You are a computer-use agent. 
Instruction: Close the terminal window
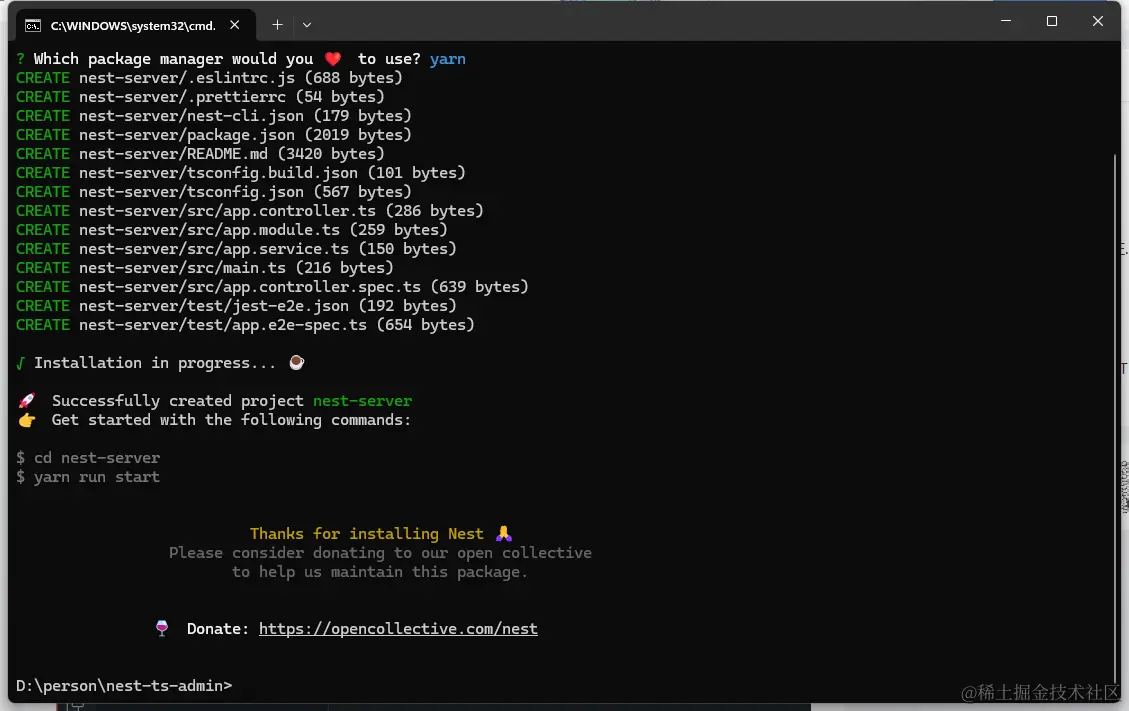1097,21
